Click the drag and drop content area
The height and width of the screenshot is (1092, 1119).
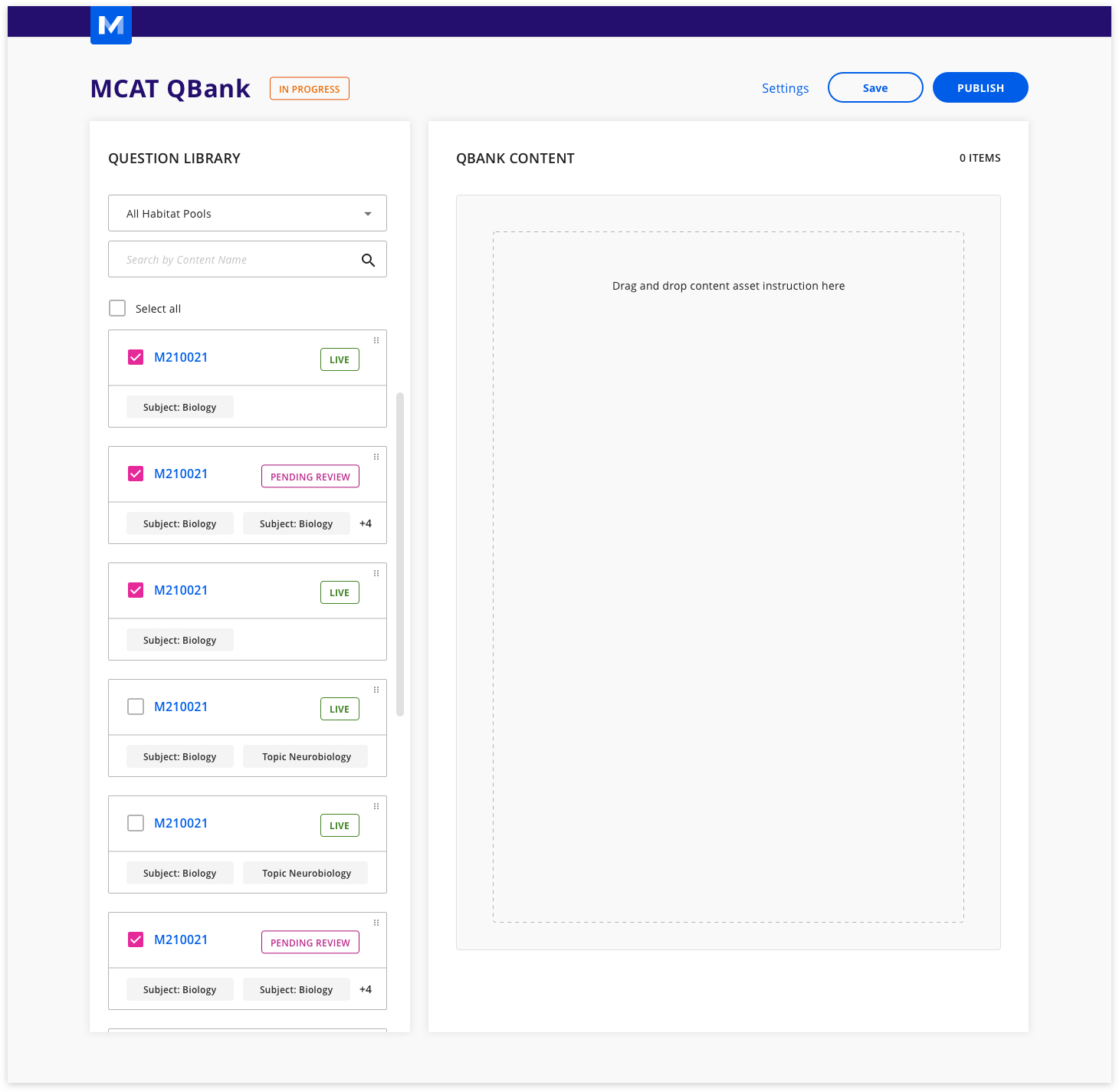click(x=728, y=577)
